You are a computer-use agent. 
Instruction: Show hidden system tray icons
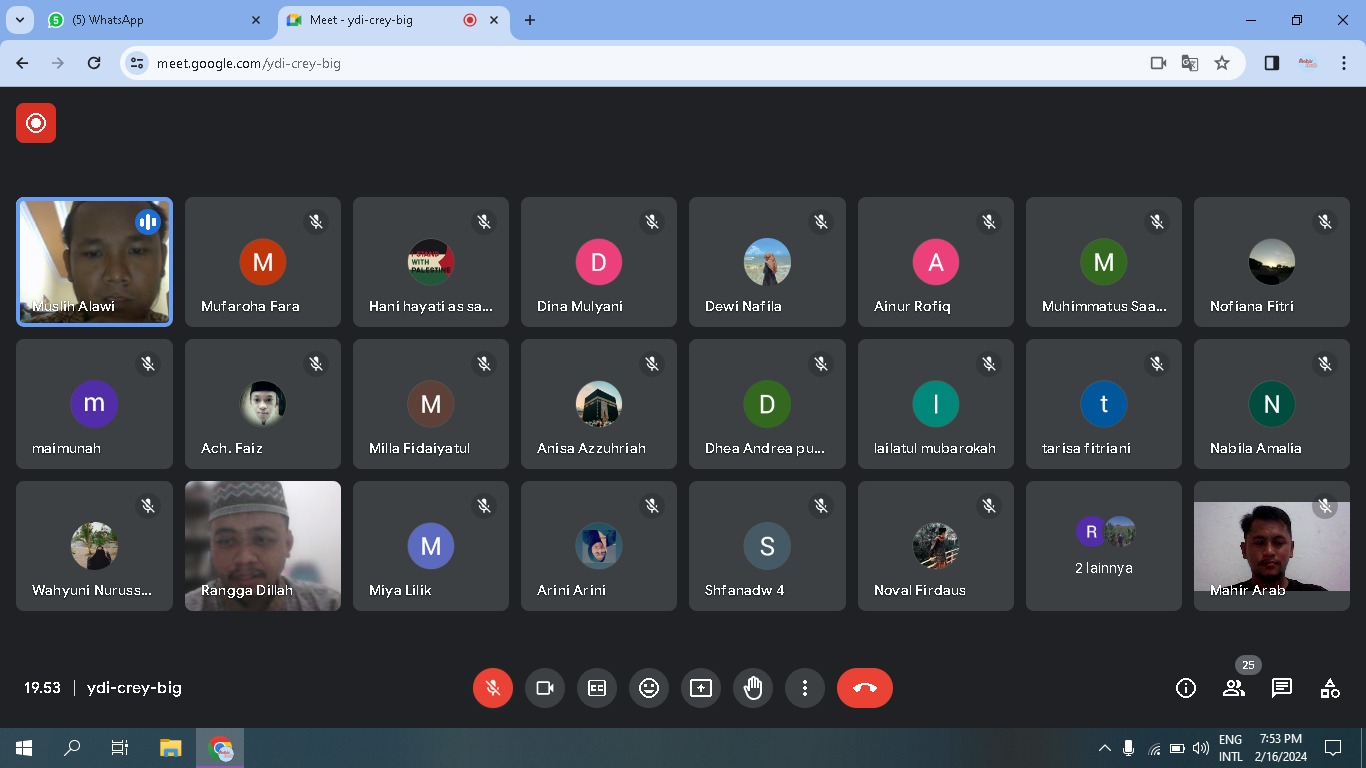point(1105,748)
